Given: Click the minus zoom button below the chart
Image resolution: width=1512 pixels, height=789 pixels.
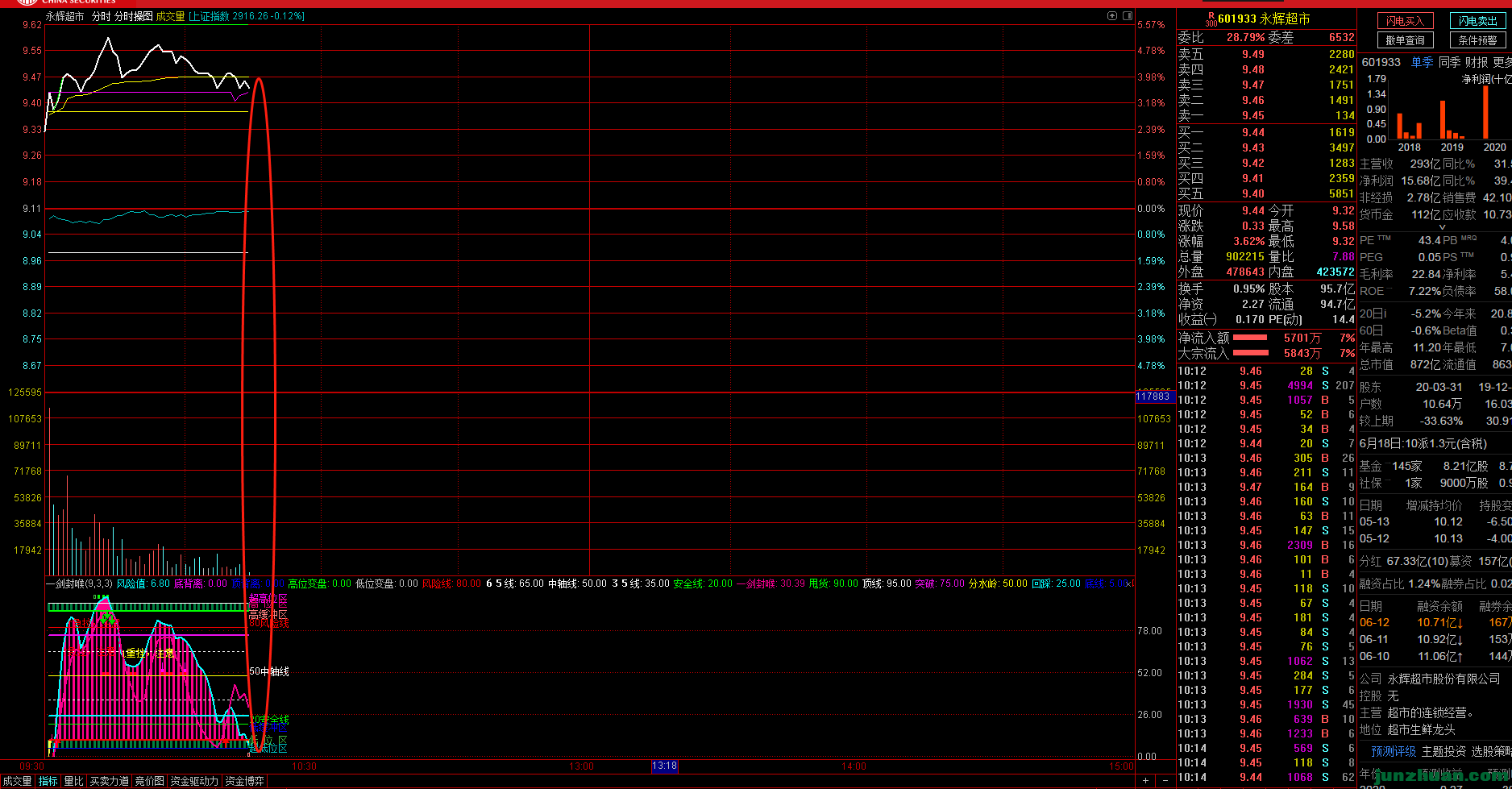Looking at the screenshot, I should (x=1165, y=781).
